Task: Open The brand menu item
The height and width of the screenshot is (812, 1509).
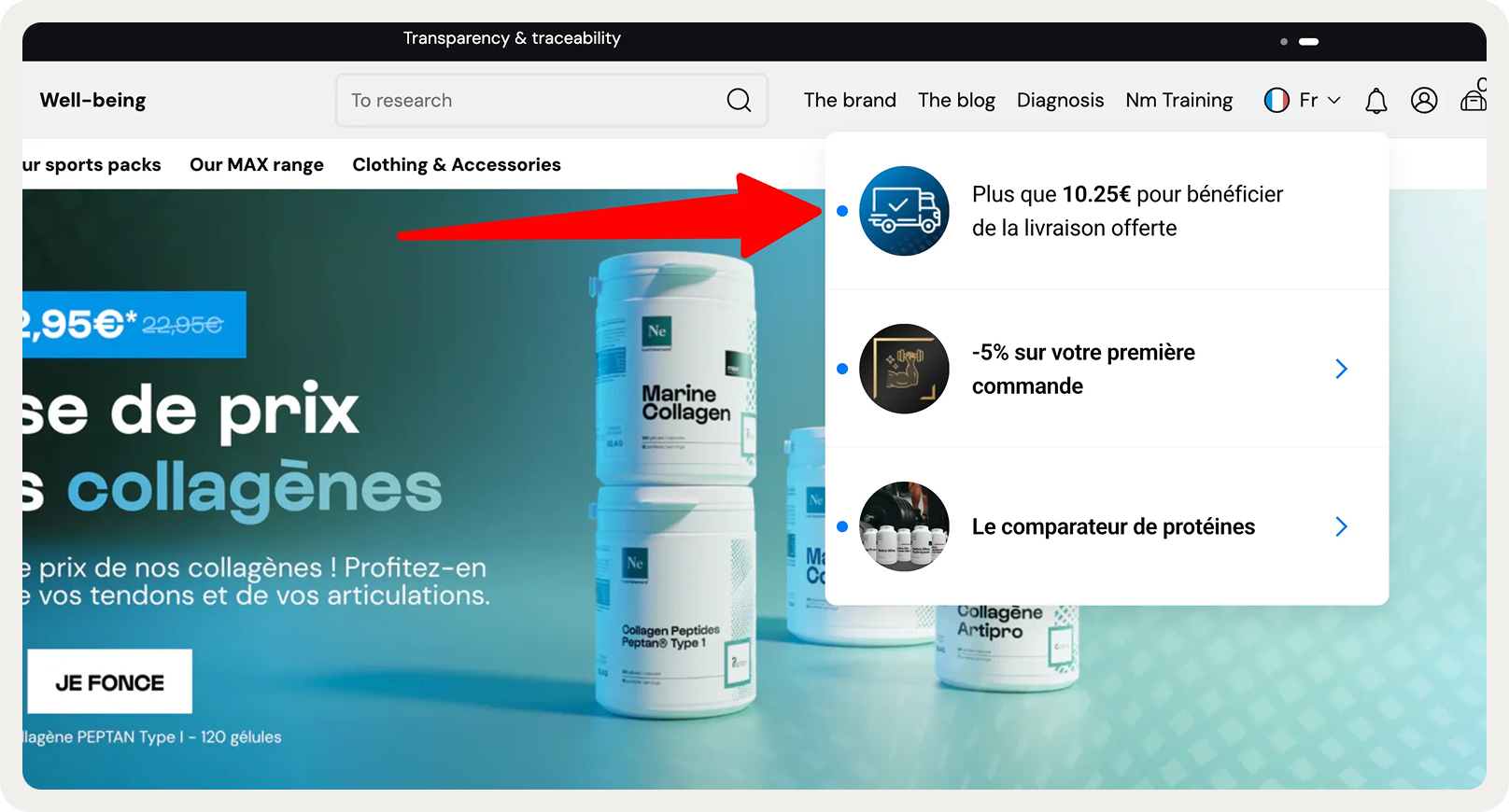Action: 850,100
